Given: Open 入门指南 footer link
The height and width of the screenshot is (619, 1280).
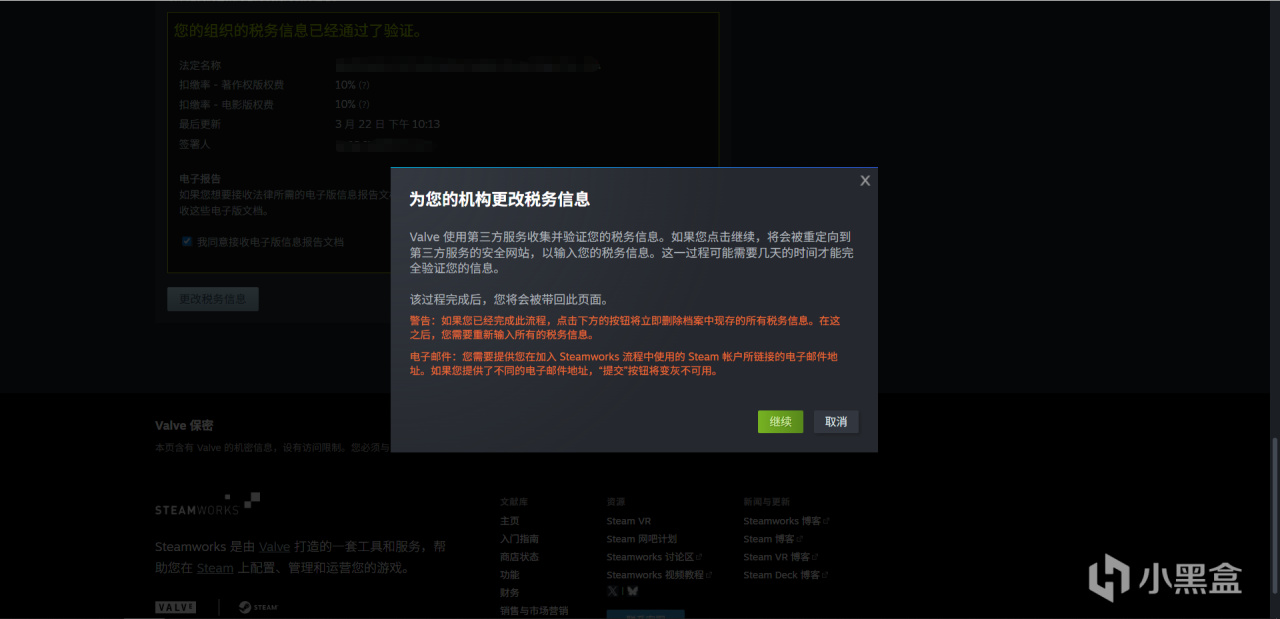Looking at the screenshot, I should tap(519, 539).
